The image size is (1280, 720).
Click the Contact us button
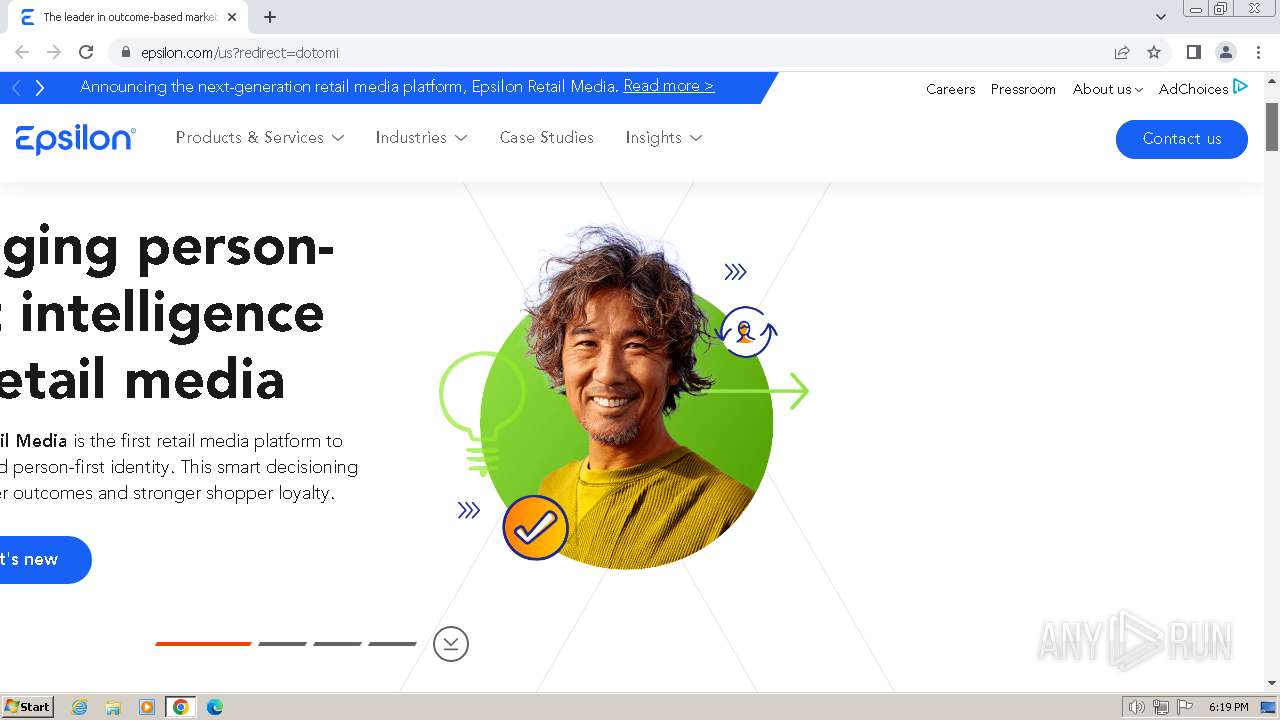[1181, 139]
